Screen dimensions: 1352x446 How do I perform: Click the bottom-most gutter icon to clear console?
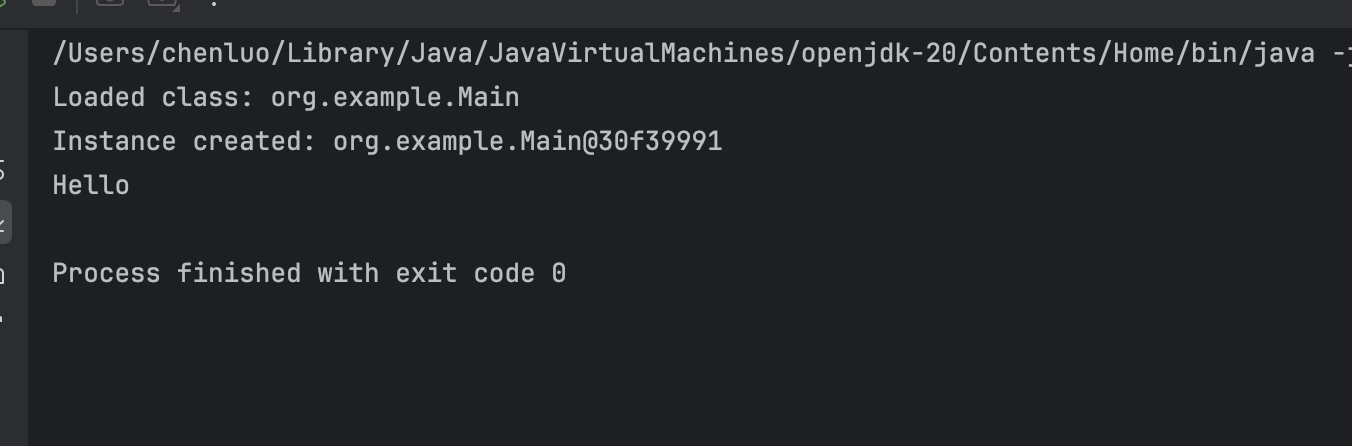(x=2, y=319)
